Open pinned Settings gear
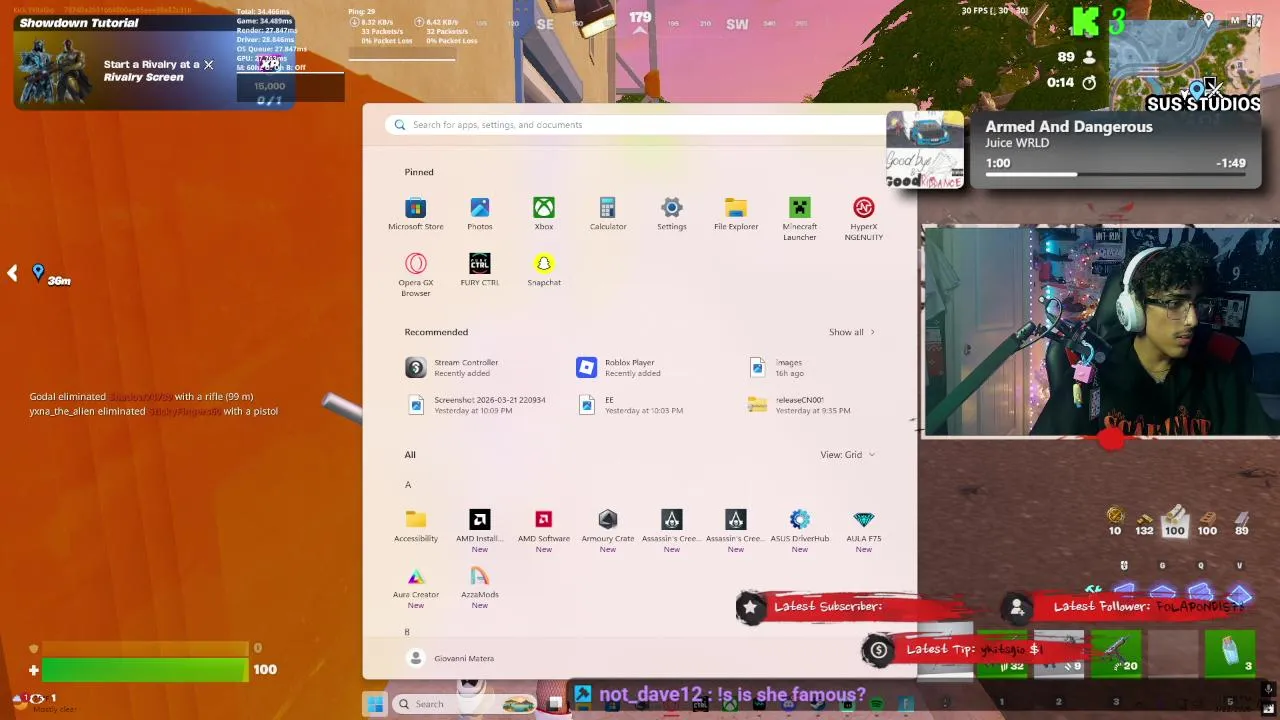The height and width of the screenshot is (720, 1280). click(x=672, y=214)
